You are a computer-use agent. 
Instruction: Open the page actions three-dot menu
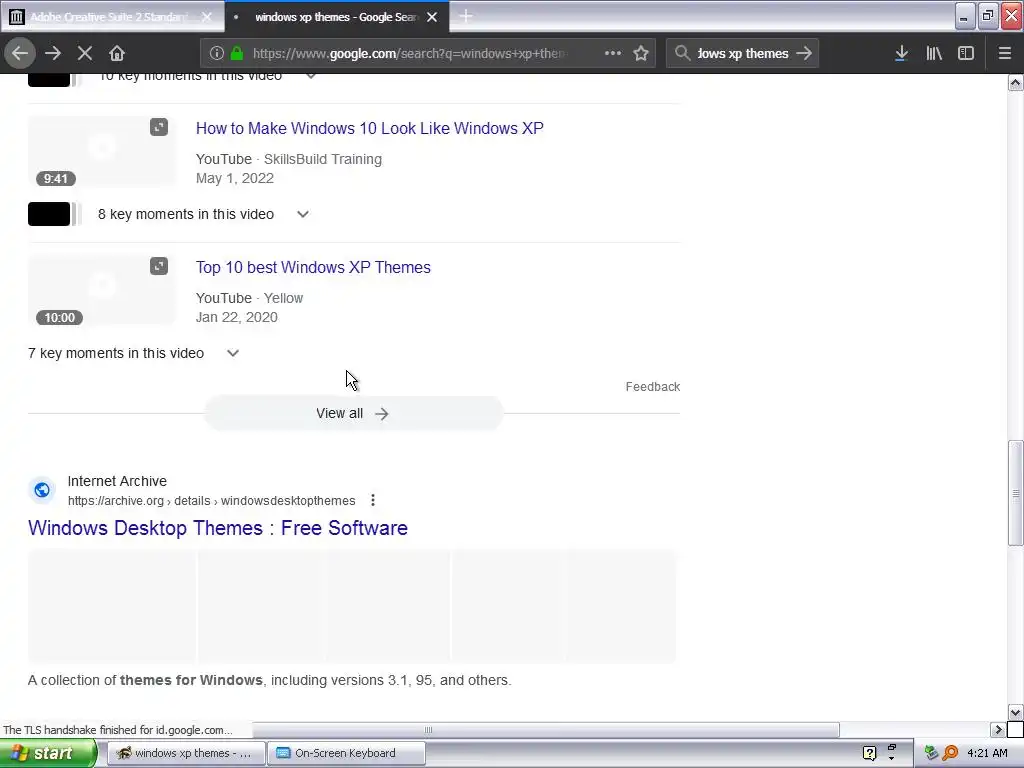pyautogui.click(x=613, y=53)
